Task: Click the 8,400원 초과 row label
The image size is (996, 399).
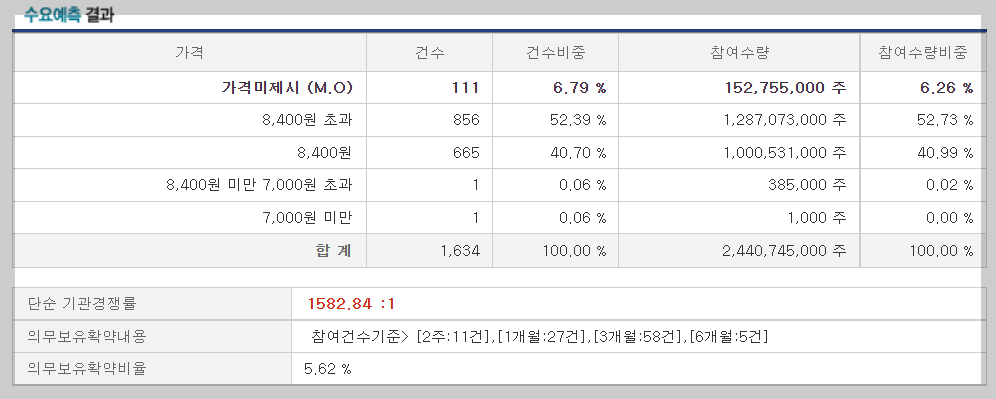Action: tap(307, 120)
